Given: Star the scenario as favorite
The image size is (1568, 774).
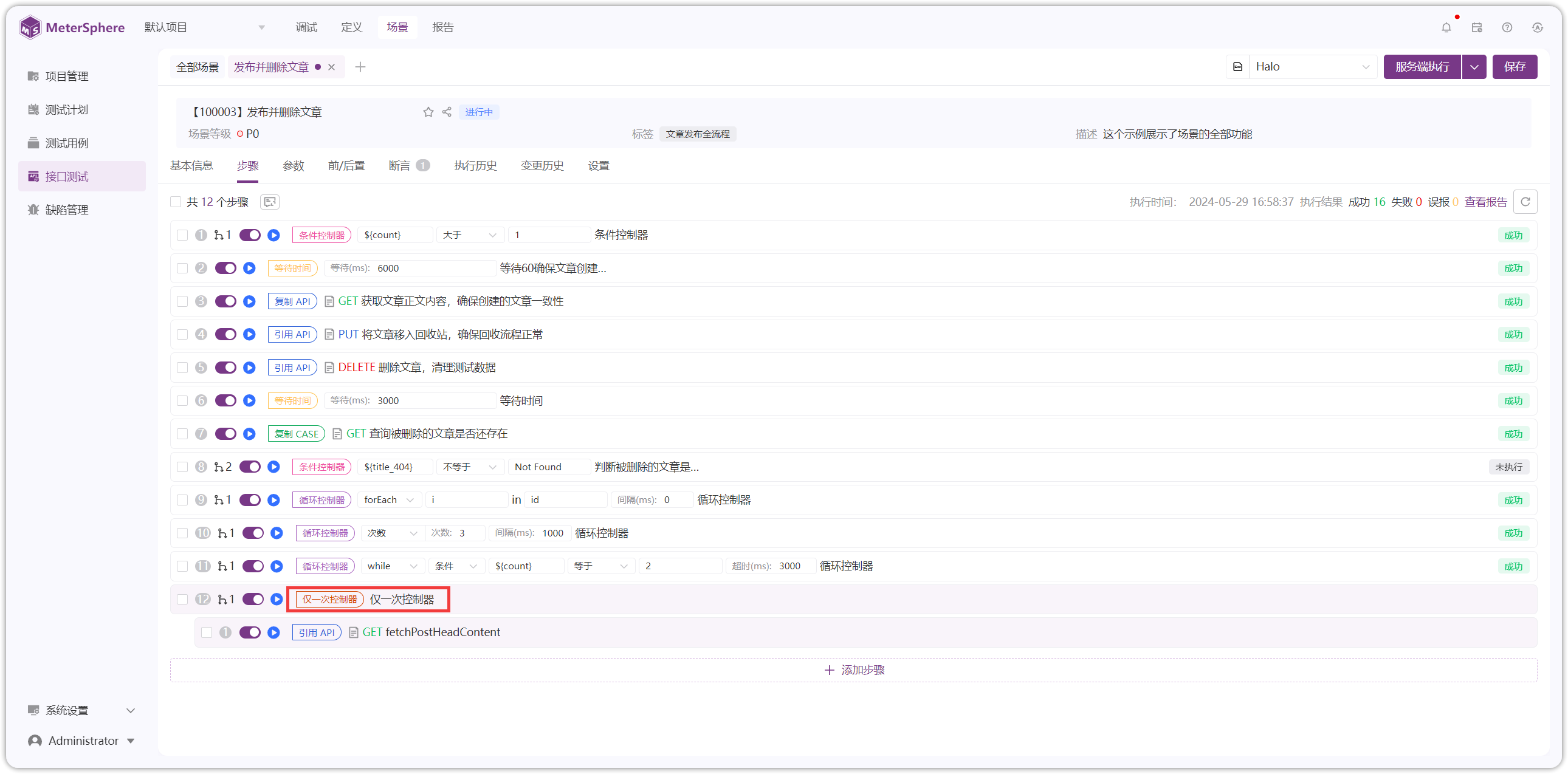Looking at the screenshot, I should (428, 112).
